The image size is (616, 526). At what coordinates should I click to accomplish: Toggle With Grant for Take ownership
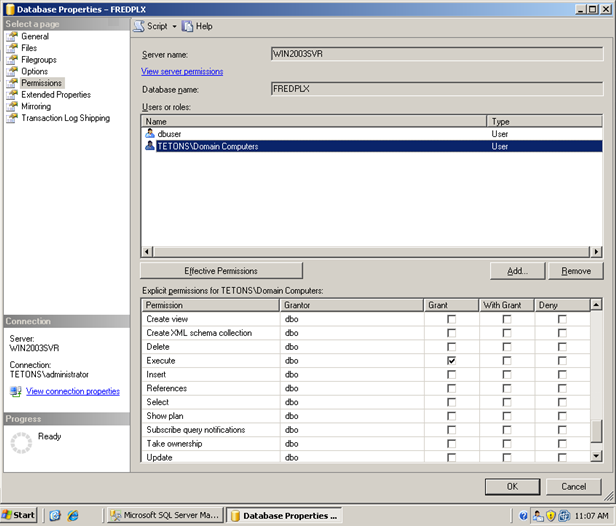click(507, 444)
